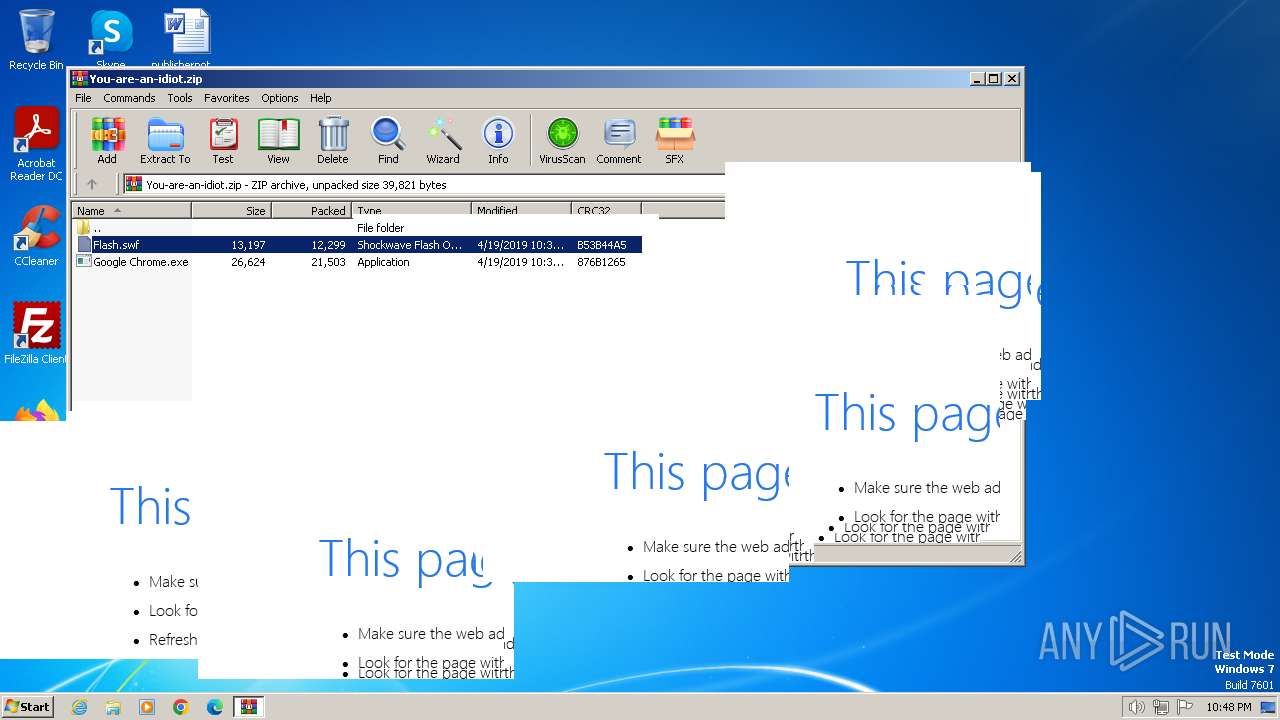This screenshot has height=720, width=1280.
Task: Click the 'Shockwave Flash O...' type cell
Action: pyautogui.click(x=409, y=245)
